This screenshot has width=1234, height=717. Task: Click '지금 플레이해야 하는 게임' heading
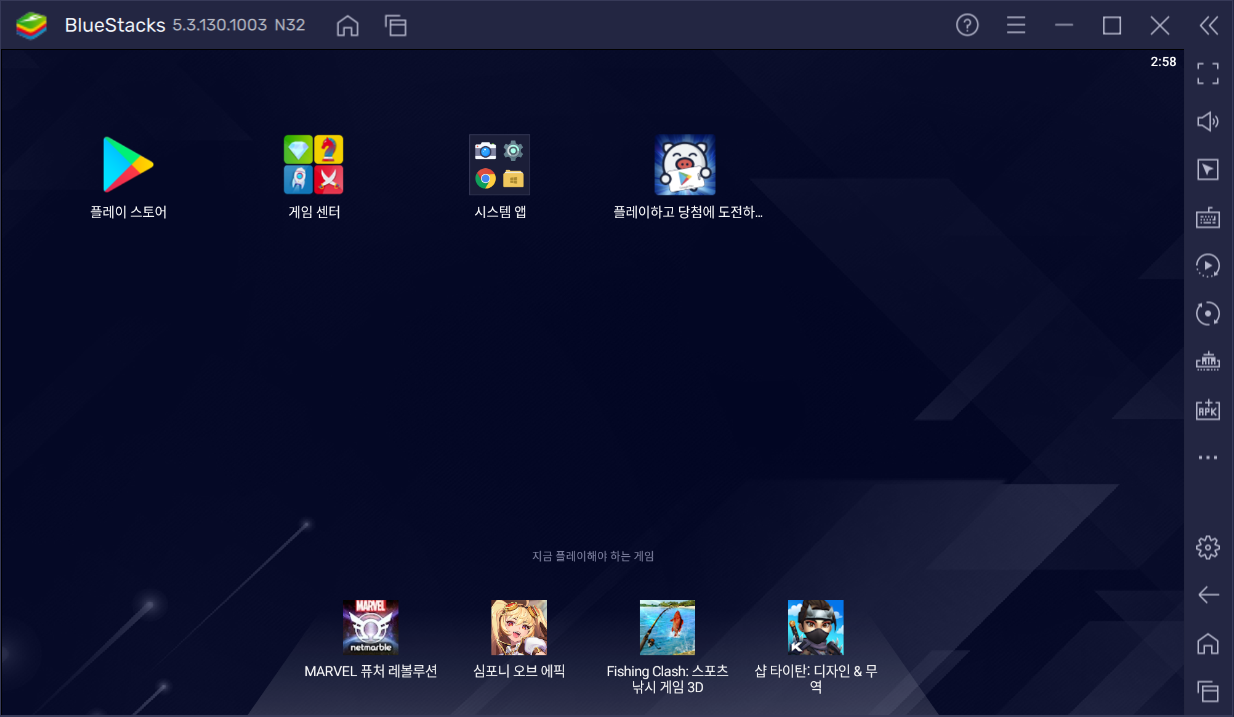593,556
